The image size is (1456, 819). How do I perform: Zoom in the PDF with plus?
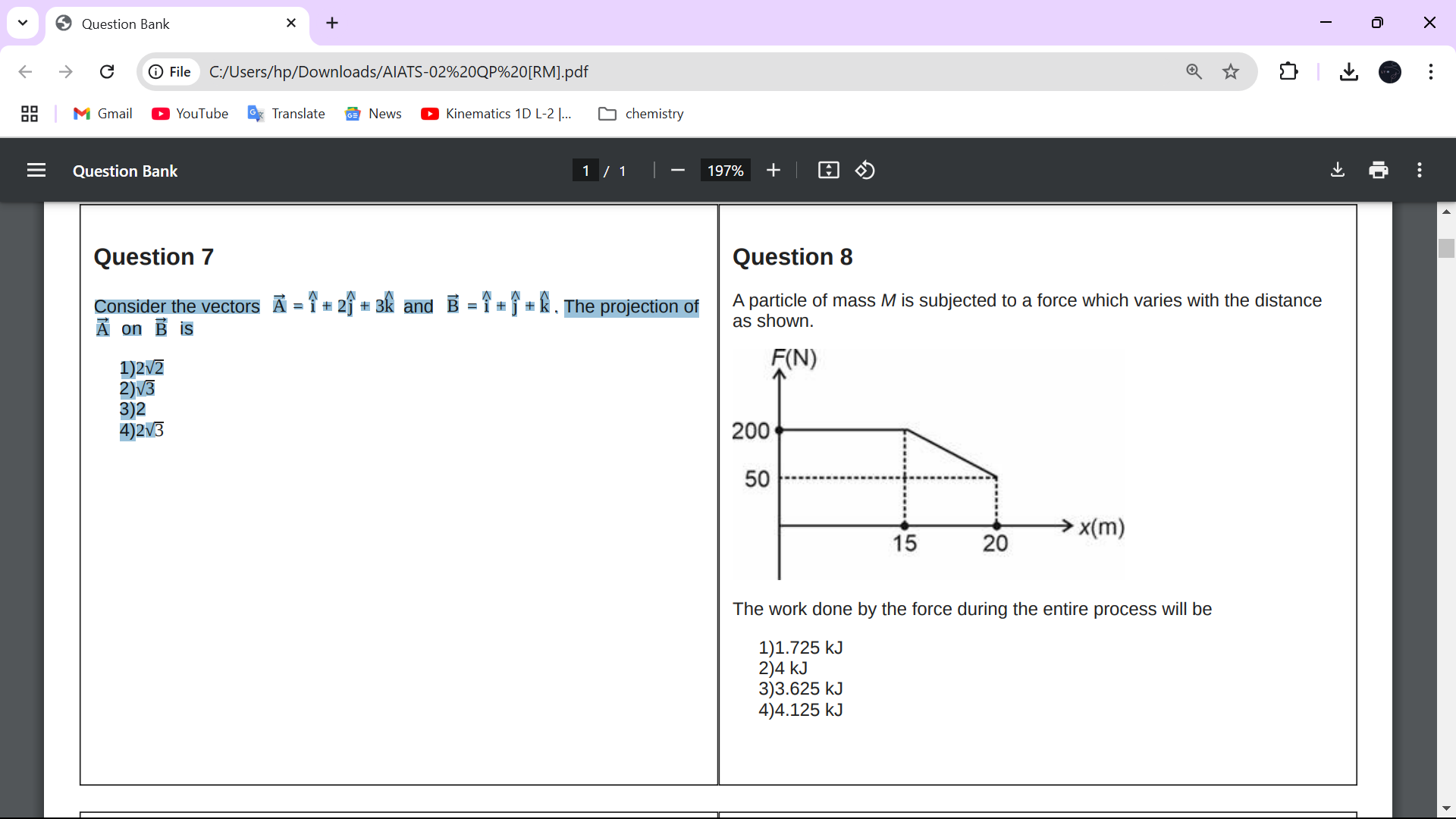click(773, 171)
